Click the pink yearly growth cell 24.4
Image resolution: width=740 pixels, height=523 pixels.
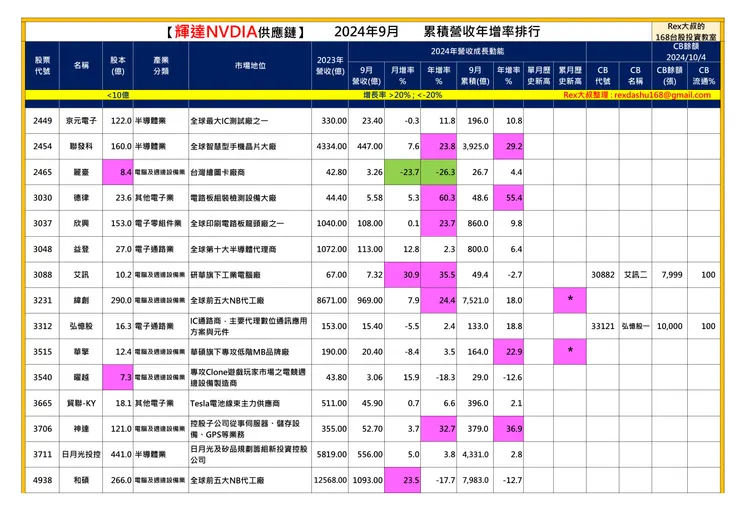[439, 300]
